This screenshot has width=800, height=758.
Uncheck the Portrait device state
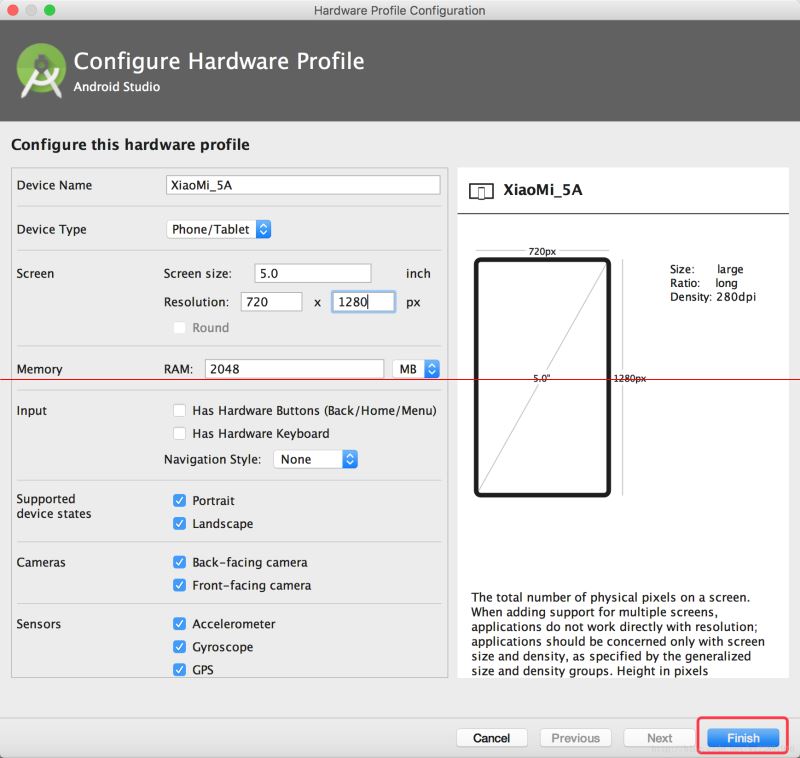click(180, 500)
